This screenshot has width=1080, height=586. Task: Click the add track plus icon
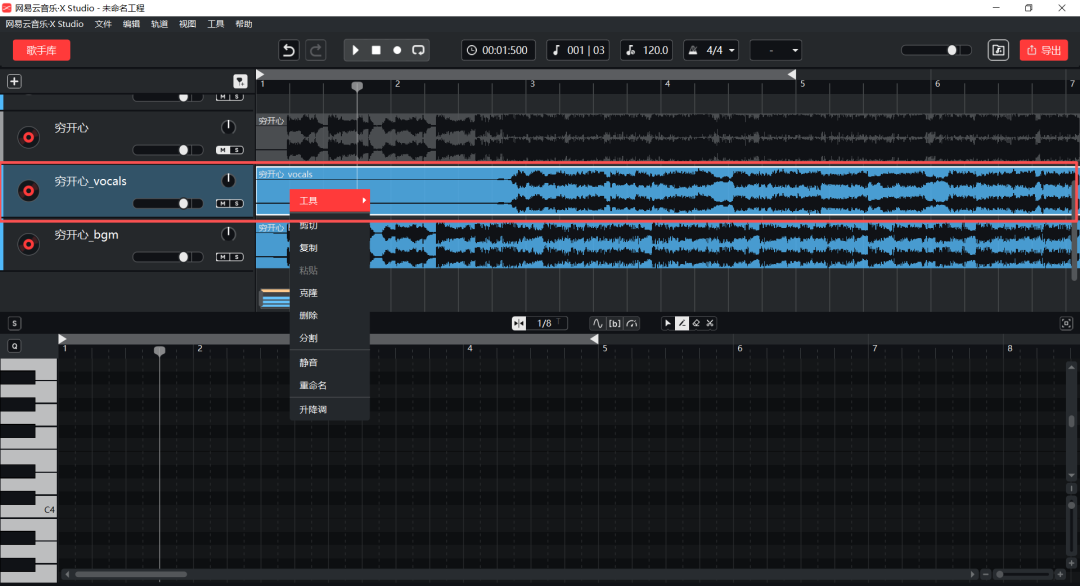pyautogui.click(x=14, y=82)
